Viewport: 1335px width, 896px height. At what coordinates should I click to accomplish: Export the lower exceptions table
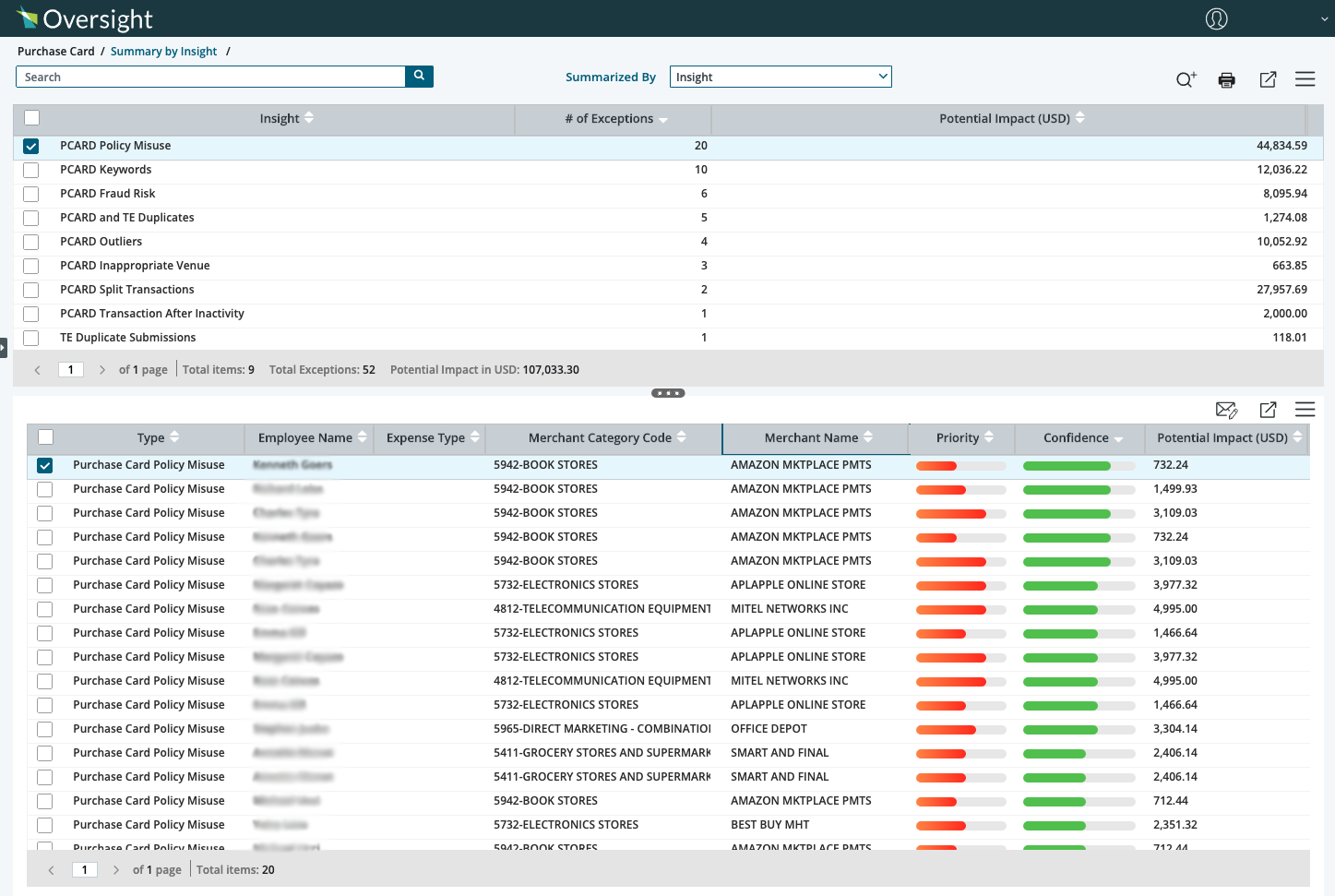(1269, 410)
